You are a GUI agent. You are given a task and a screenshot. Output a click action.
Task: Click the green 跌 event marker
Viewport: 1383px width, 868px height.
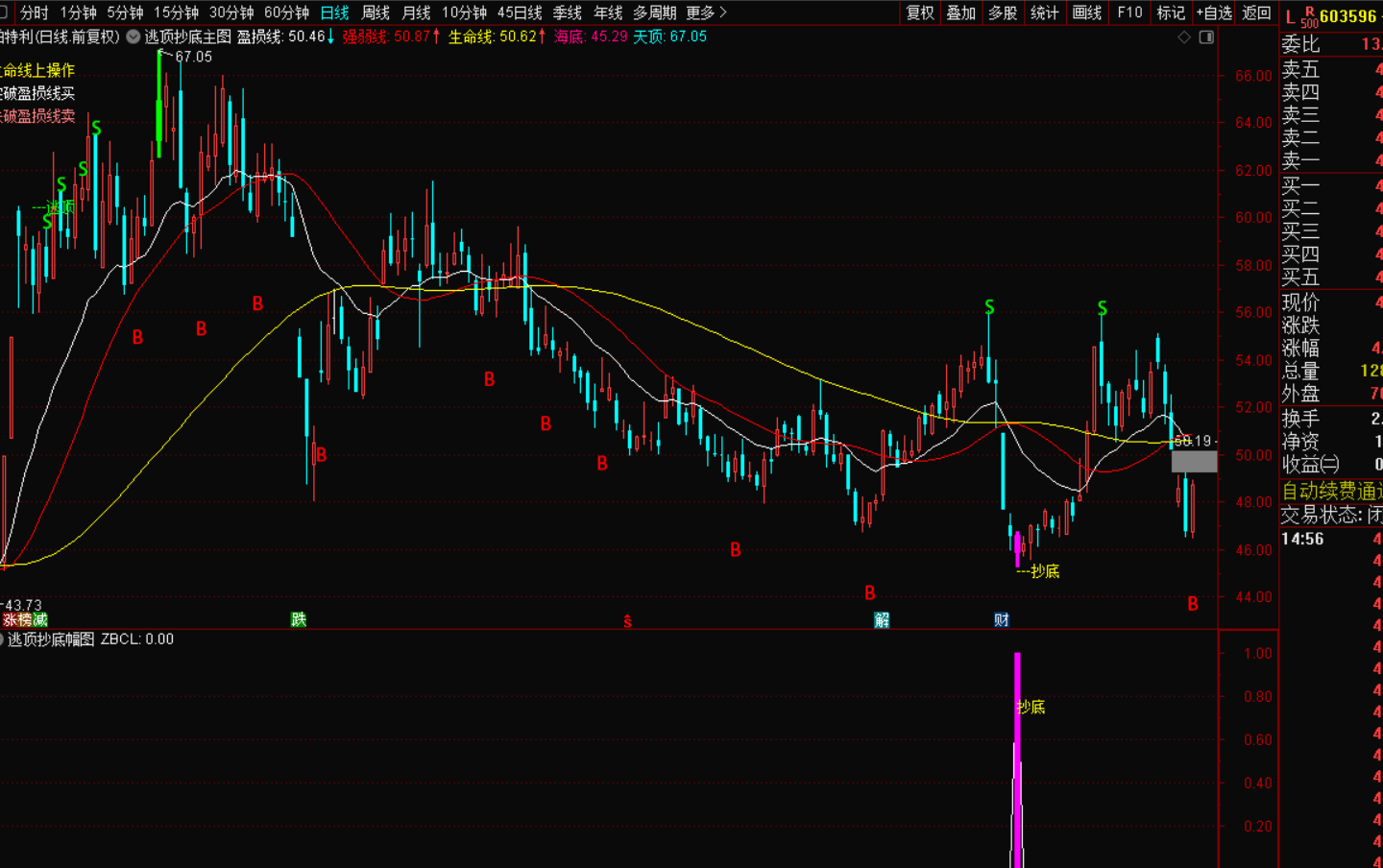pyautogui.click(x=299, y=620)
